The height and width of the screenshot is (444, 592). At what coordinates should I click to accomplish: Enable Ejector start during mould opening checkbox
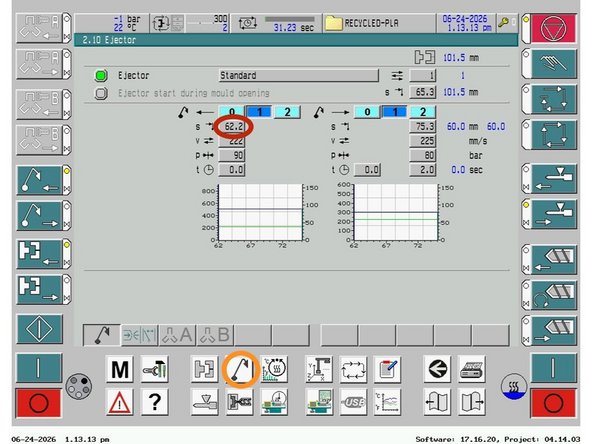click(x=100, y=93)
